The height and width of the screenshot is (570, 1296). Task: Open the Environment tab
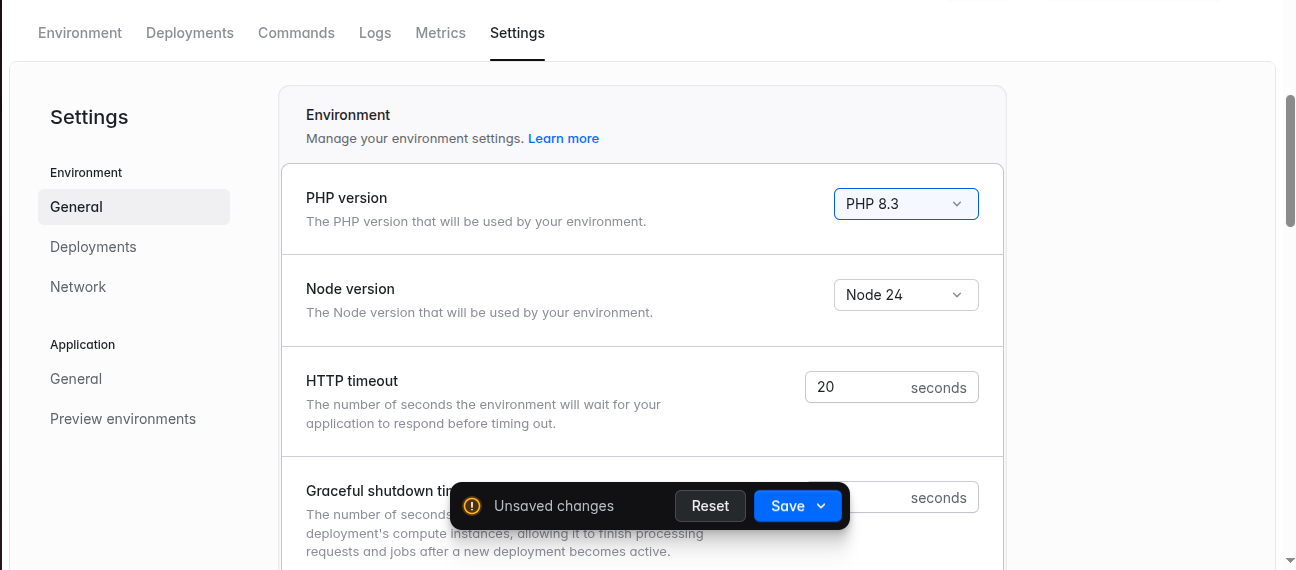[80, 33]
